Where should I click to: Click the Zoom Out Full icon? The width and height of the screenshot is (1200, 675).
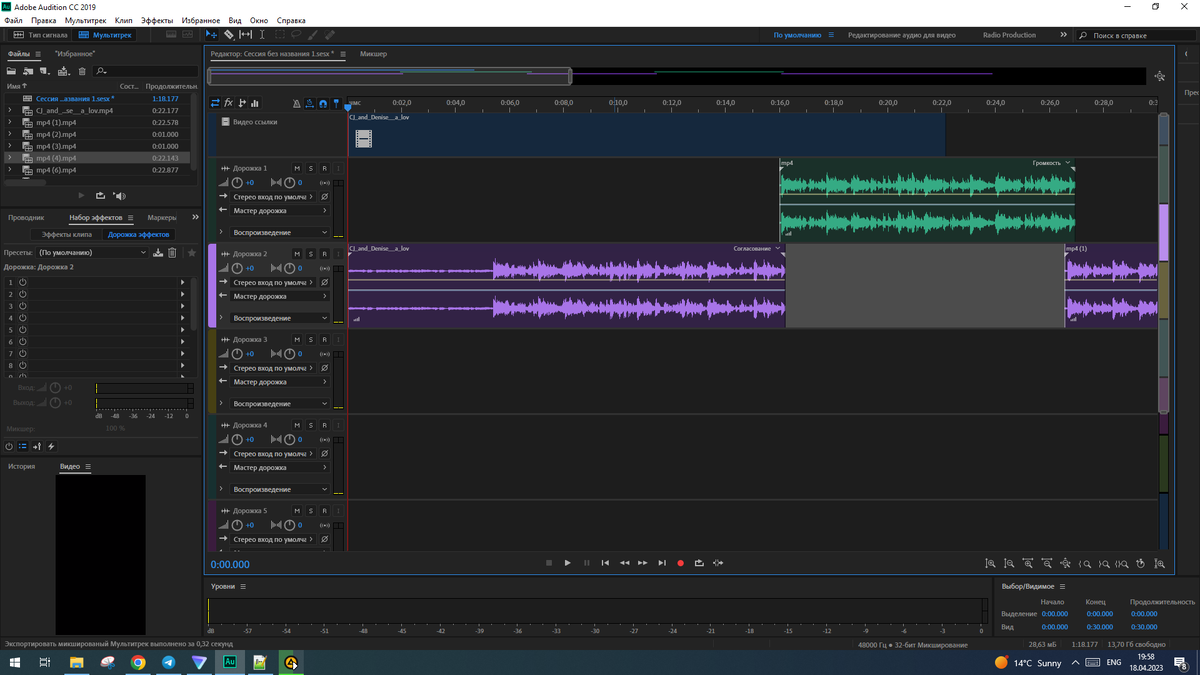(1066, 564)
